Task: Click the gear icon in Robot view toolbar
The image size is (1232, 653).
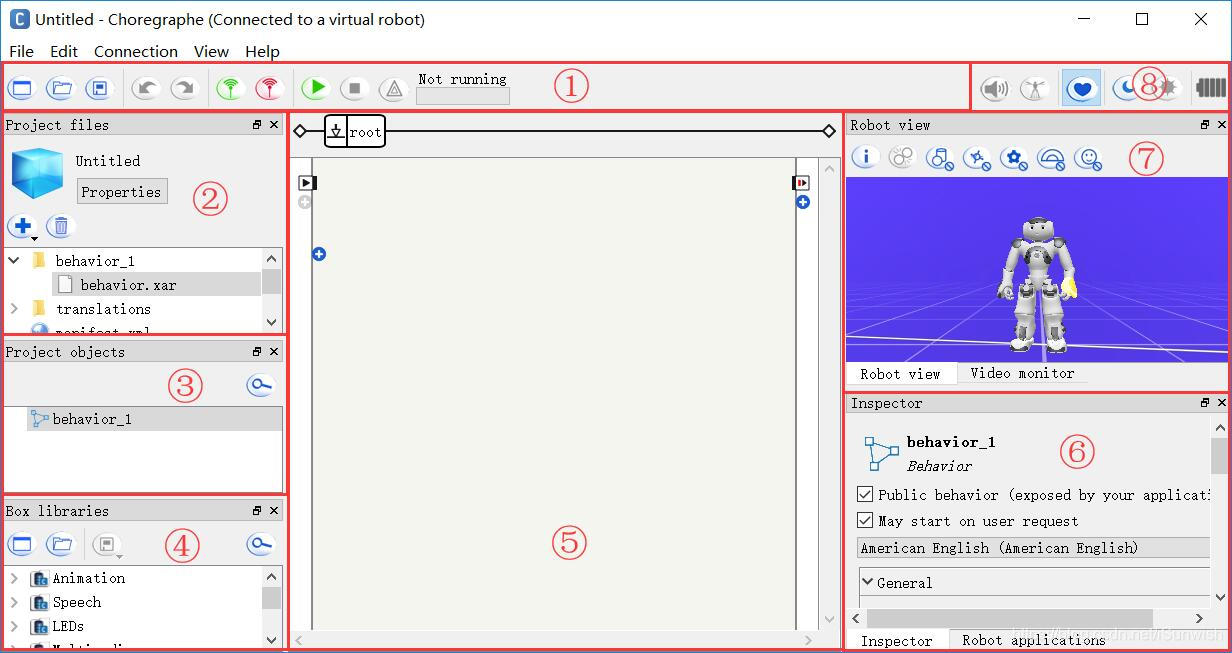Action: (1014, 157)
